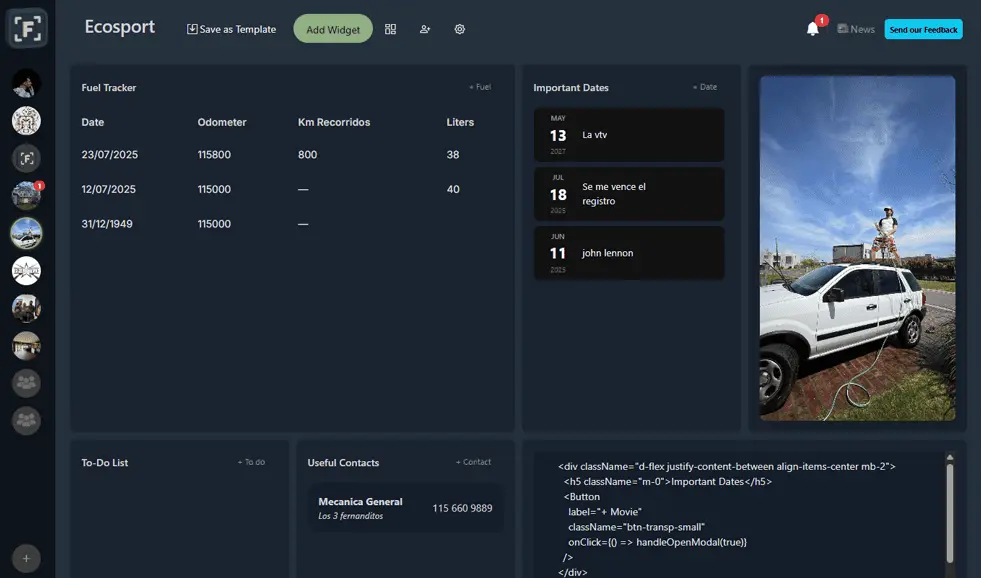Screen dimensions: 981x578
Task: Open the ornate white circular sidebar avatar
Action: tap(26, 121)
